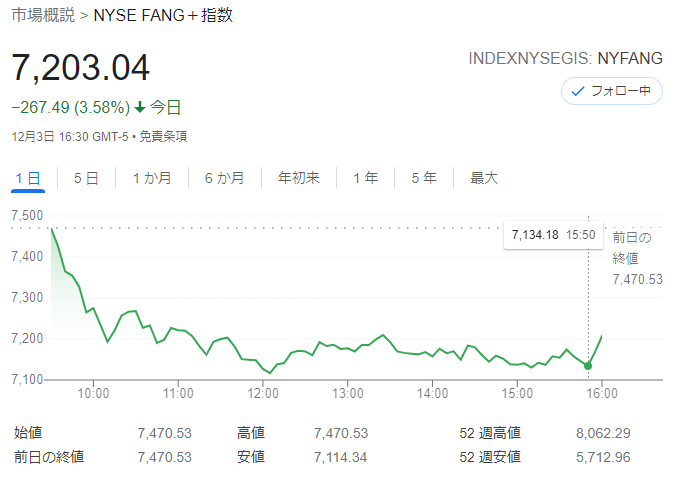The image size is (677, 480).
Task: Click the 52週高値 value 8,062.29
Action: [x=603, y=433]
